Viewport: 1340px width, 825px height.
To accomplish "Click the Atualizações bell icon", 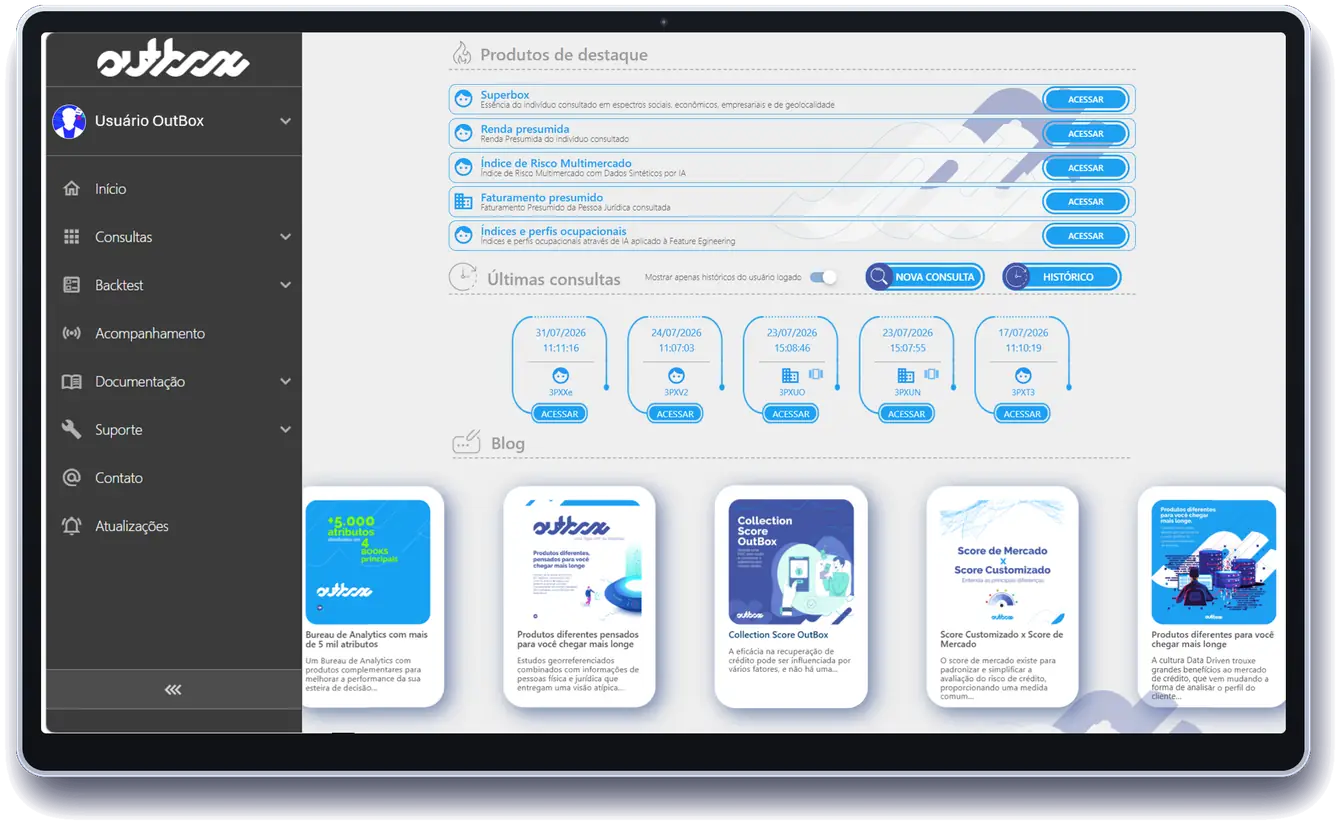I will pyautogui.click(x=71, y=526).
